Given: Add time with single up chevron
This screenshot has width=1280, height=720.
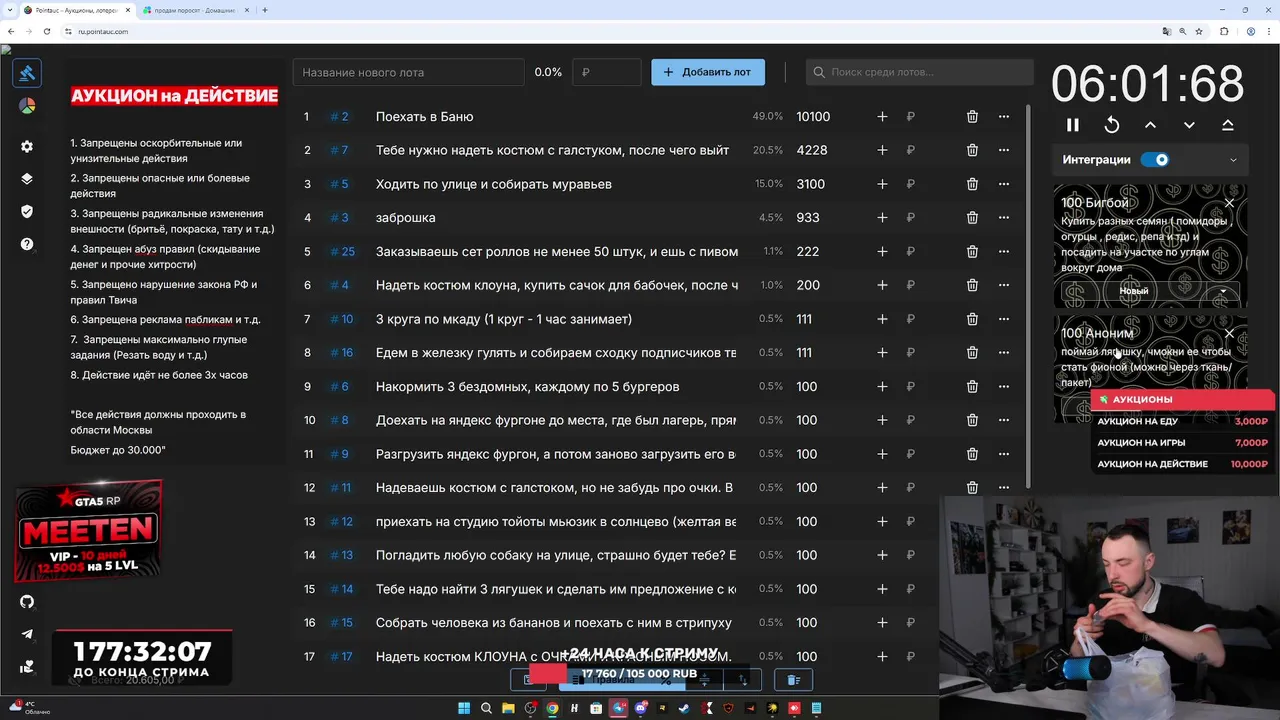Looking at the screenshot, I should tap(1150, 125).
